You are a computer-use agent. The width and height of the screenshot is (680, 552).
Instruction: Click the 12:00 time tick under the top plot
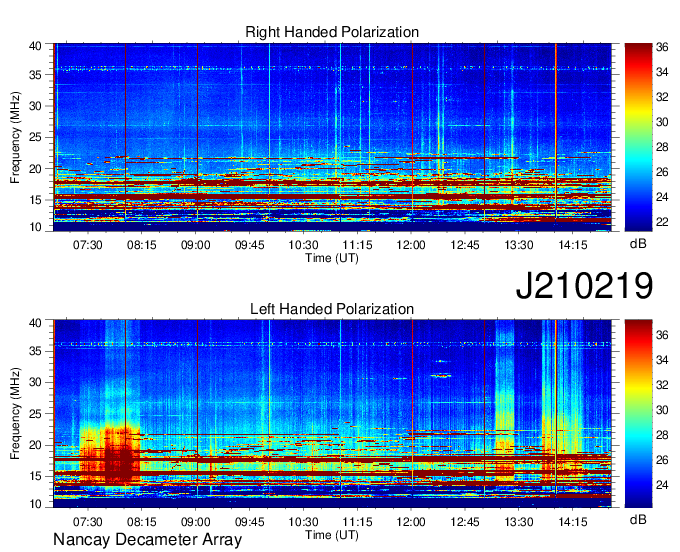coord(411,245)
